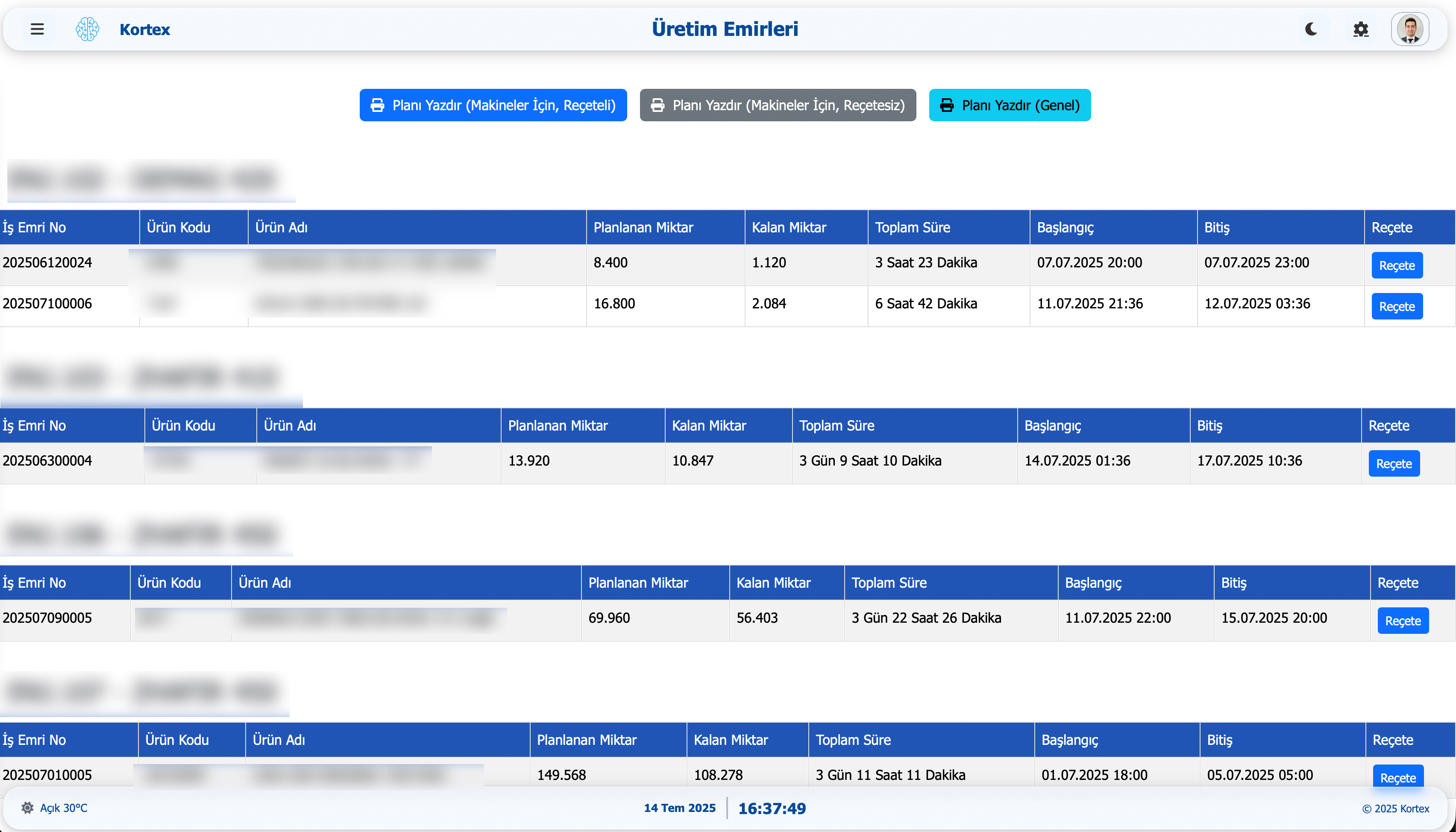Open Reçete for work order 202507090005
This screenshot has height=832, width=1456.
pyautogui.click(x=1403, y=621)
